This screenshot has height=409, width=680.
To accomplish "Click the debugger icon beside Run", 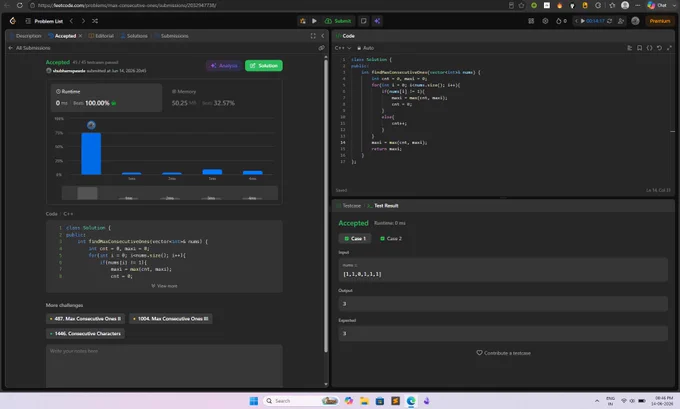I will 303,21.
